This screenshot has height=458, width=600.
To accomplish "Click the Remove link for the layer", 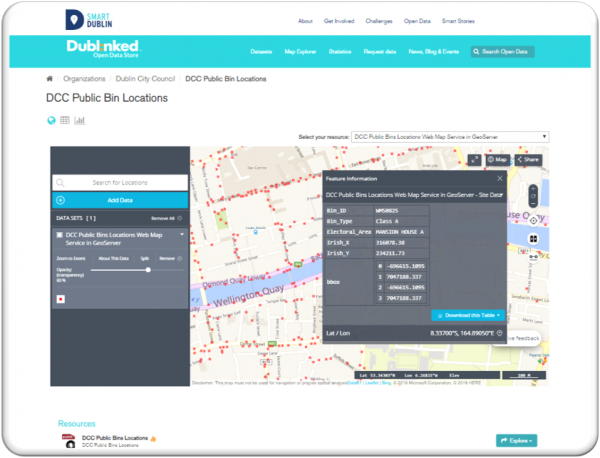I will (167, 259).
